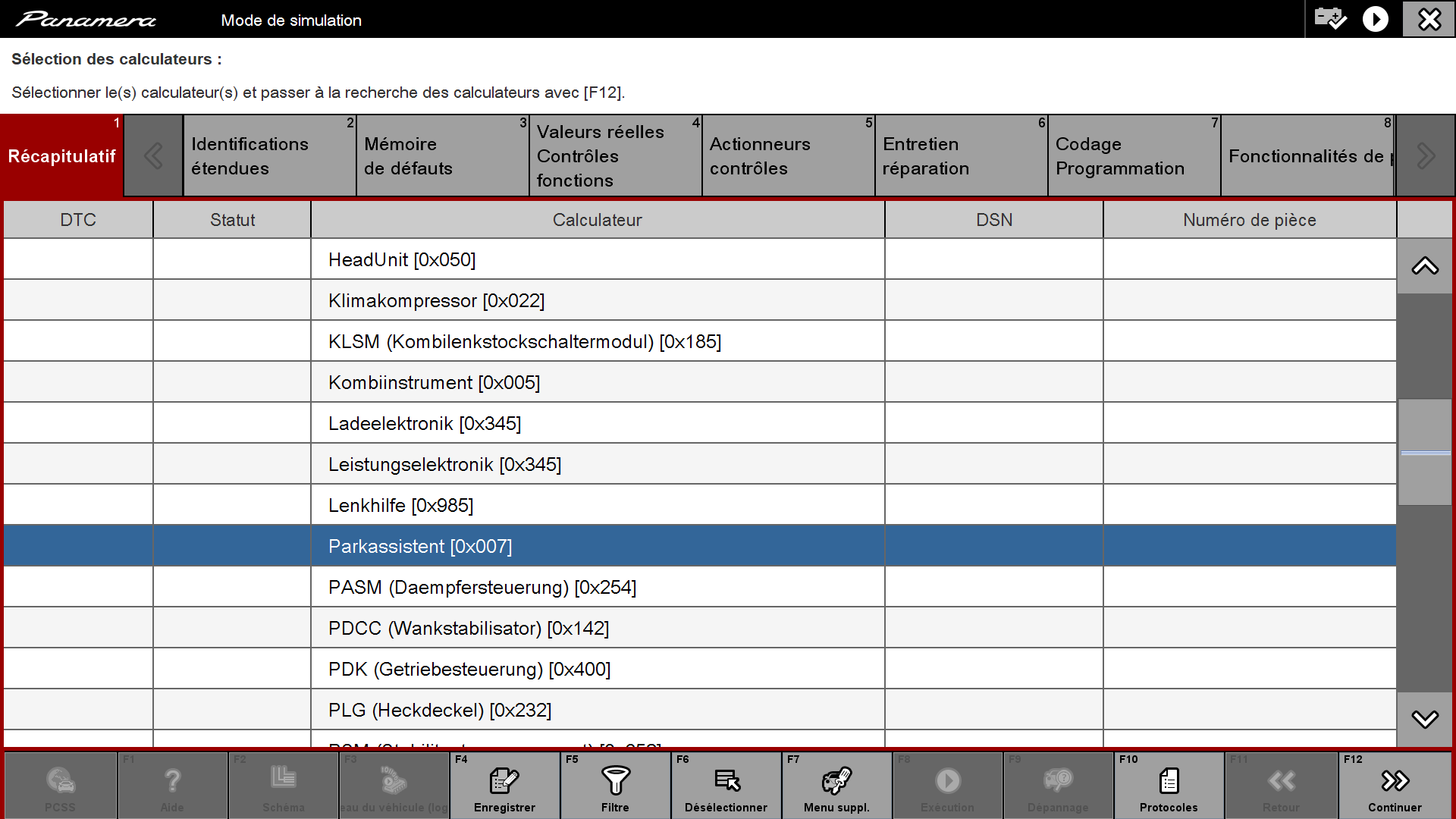Click Enregistrer save icon F4

click(504, 785)
